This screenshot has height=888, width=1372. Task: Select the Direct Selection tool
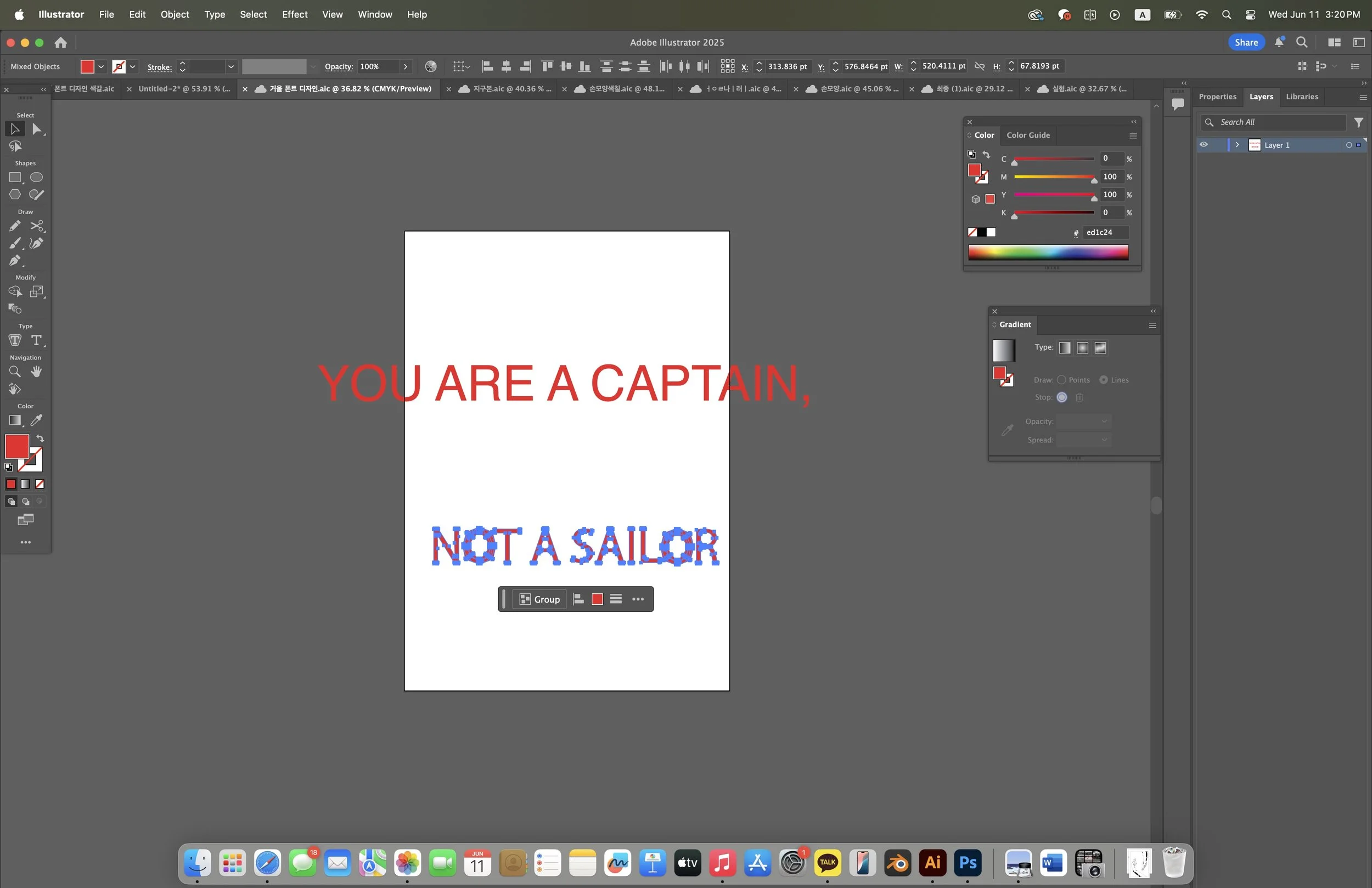(36, 129)
